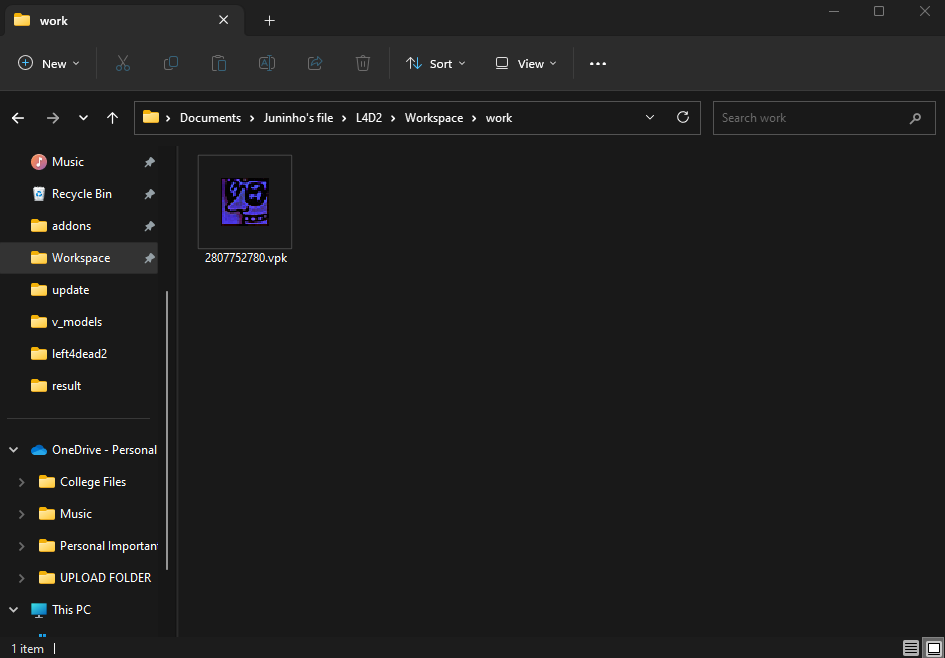The image size is (945, 658).
Task: Click the Copy icon in toolbar
Action: [171, 63]
